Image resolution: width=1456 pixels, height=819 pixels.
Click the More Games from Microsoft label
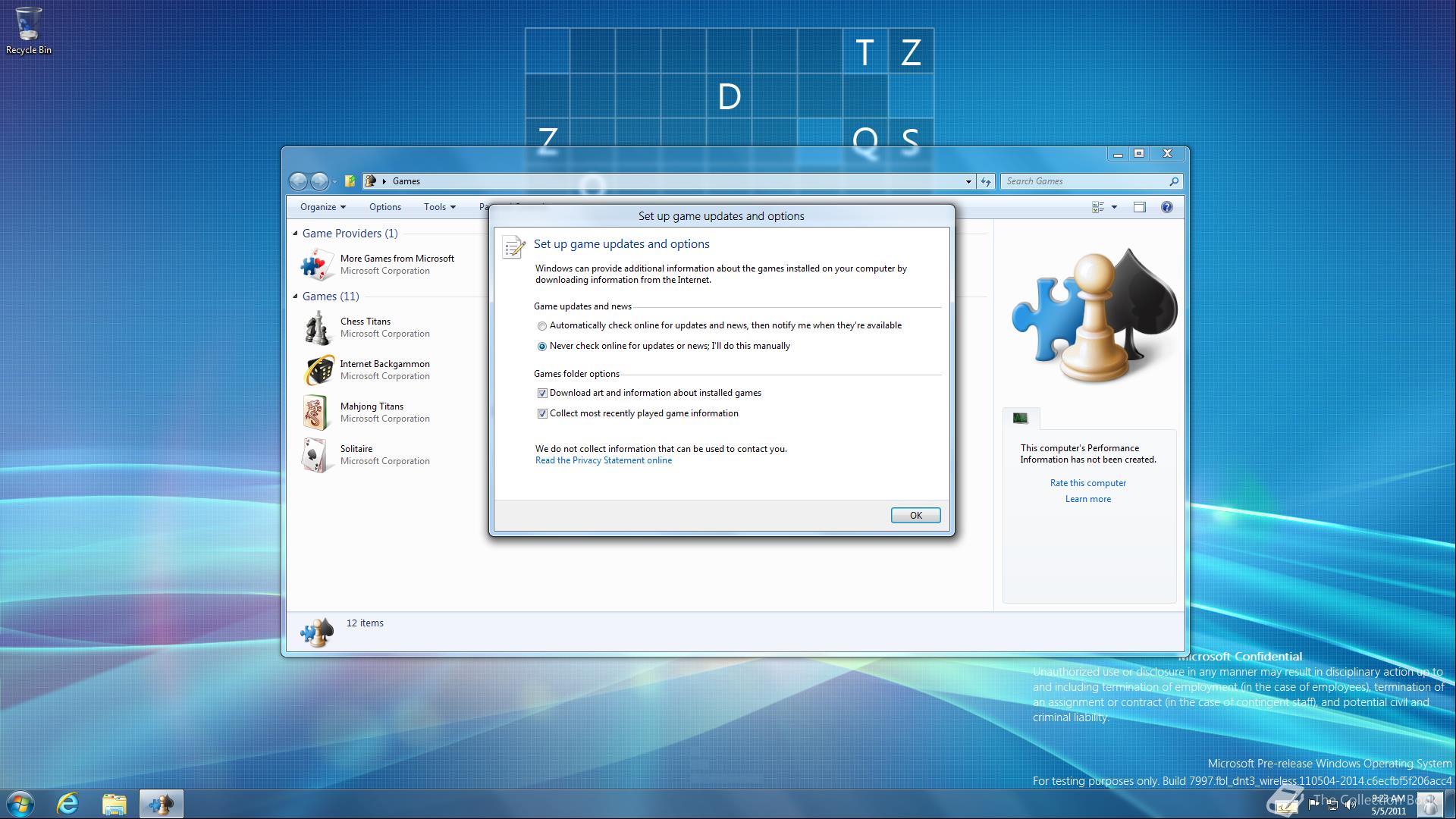(397, 259)
